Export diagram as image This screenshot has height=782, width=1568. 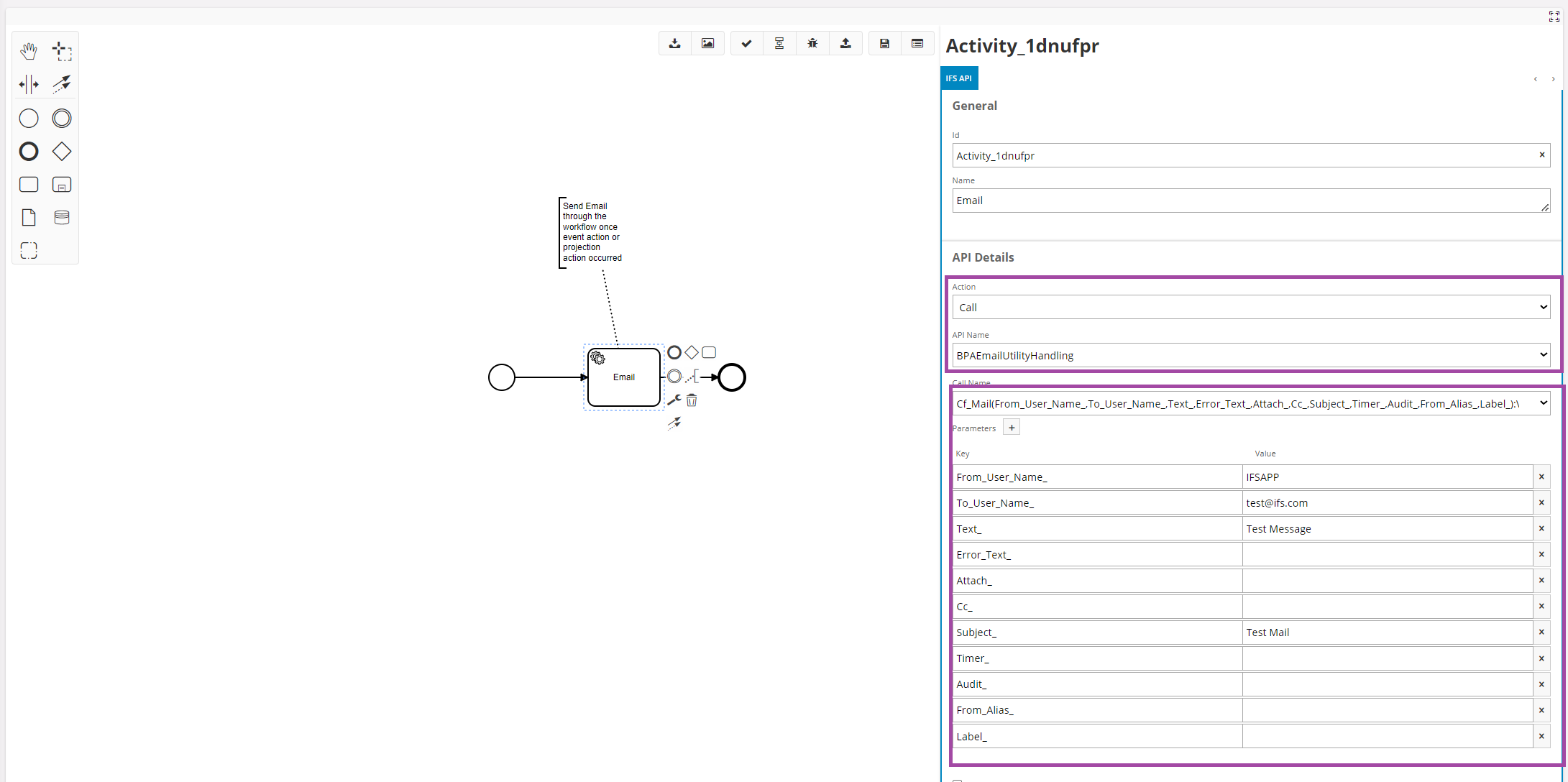coord(707,44)
